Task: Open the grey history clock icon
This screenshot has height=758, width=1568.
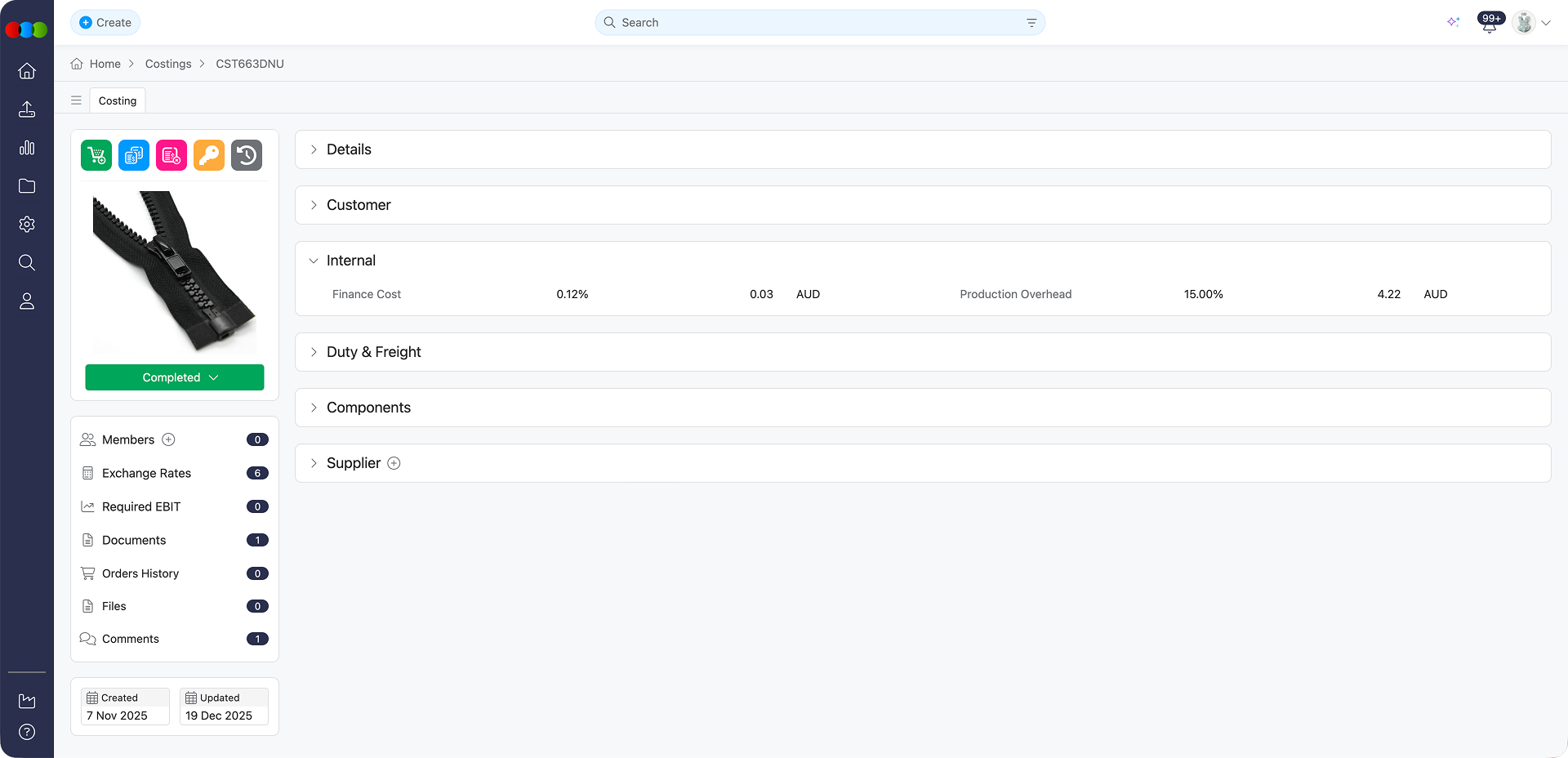Action: click(x=247, y=155)
